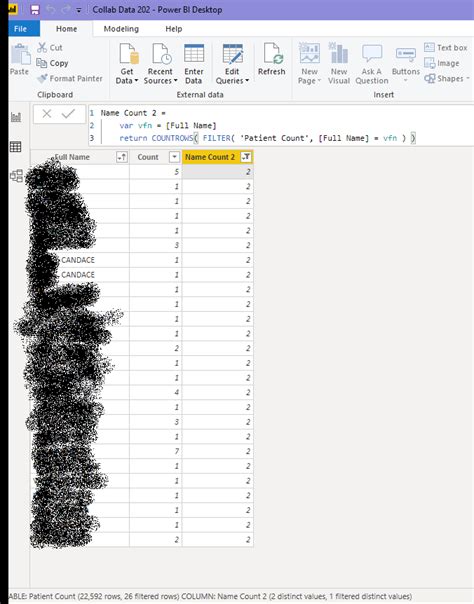
Task: Switch to Report view in sidebar
Action: pyautogui.click(x=16, y=117)
